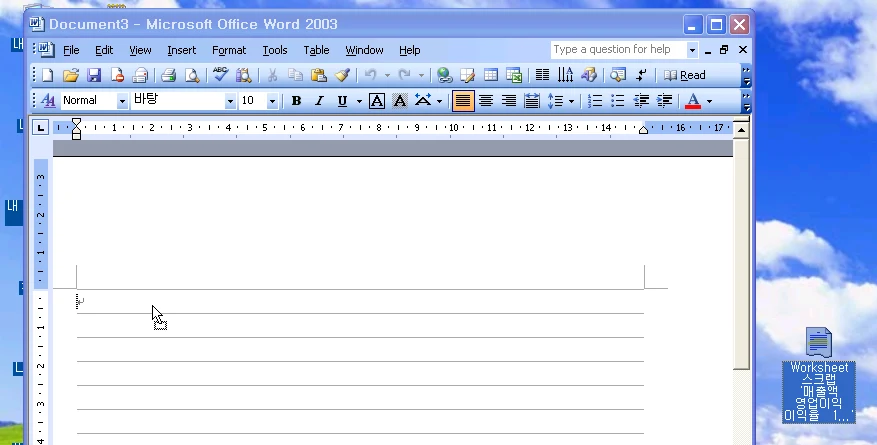The width and height of the screenshot is (877, 445).
Task: Open the Tools menu
Action: [x=275, y=50]
